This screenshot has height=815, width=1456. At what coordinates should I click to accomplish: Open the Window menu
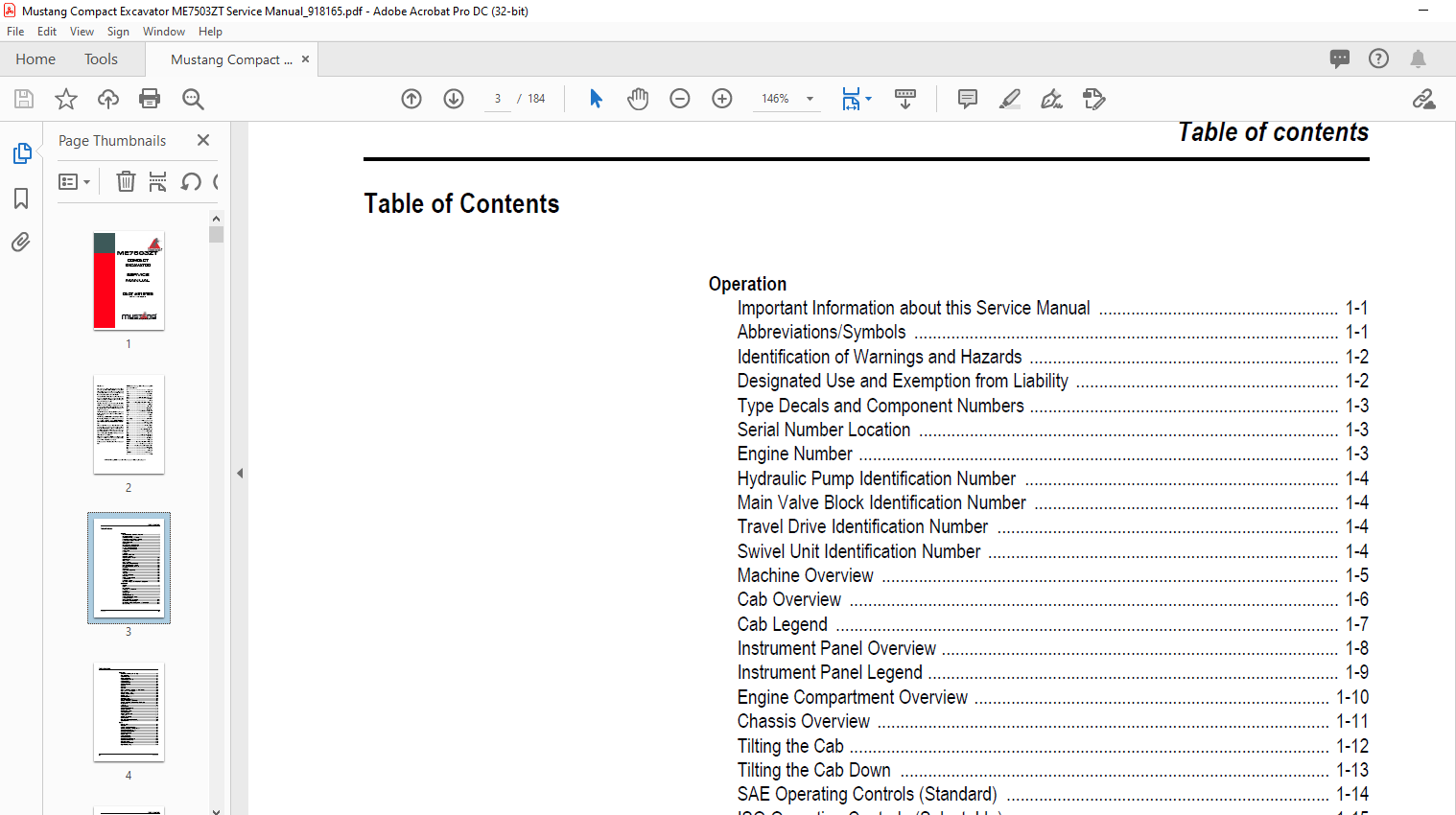click(x=164, y=32)
